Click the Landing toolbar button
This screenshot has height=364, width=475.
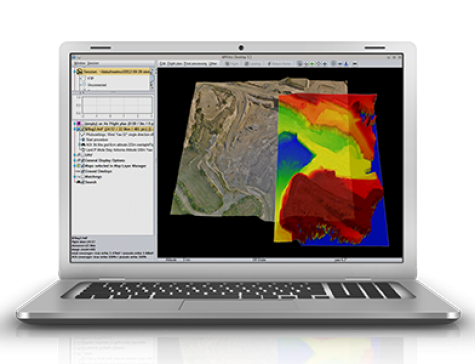[253, 64]
